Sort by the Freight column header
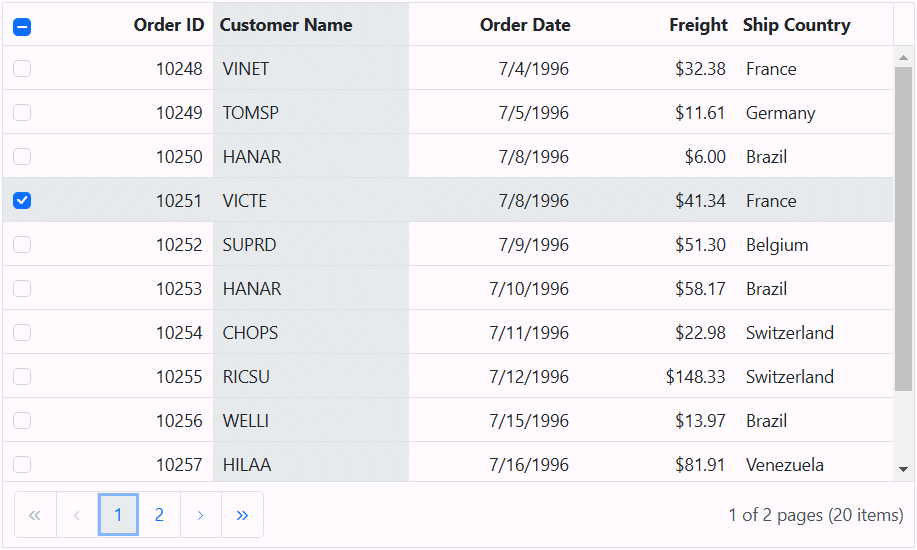 [698, 25]
